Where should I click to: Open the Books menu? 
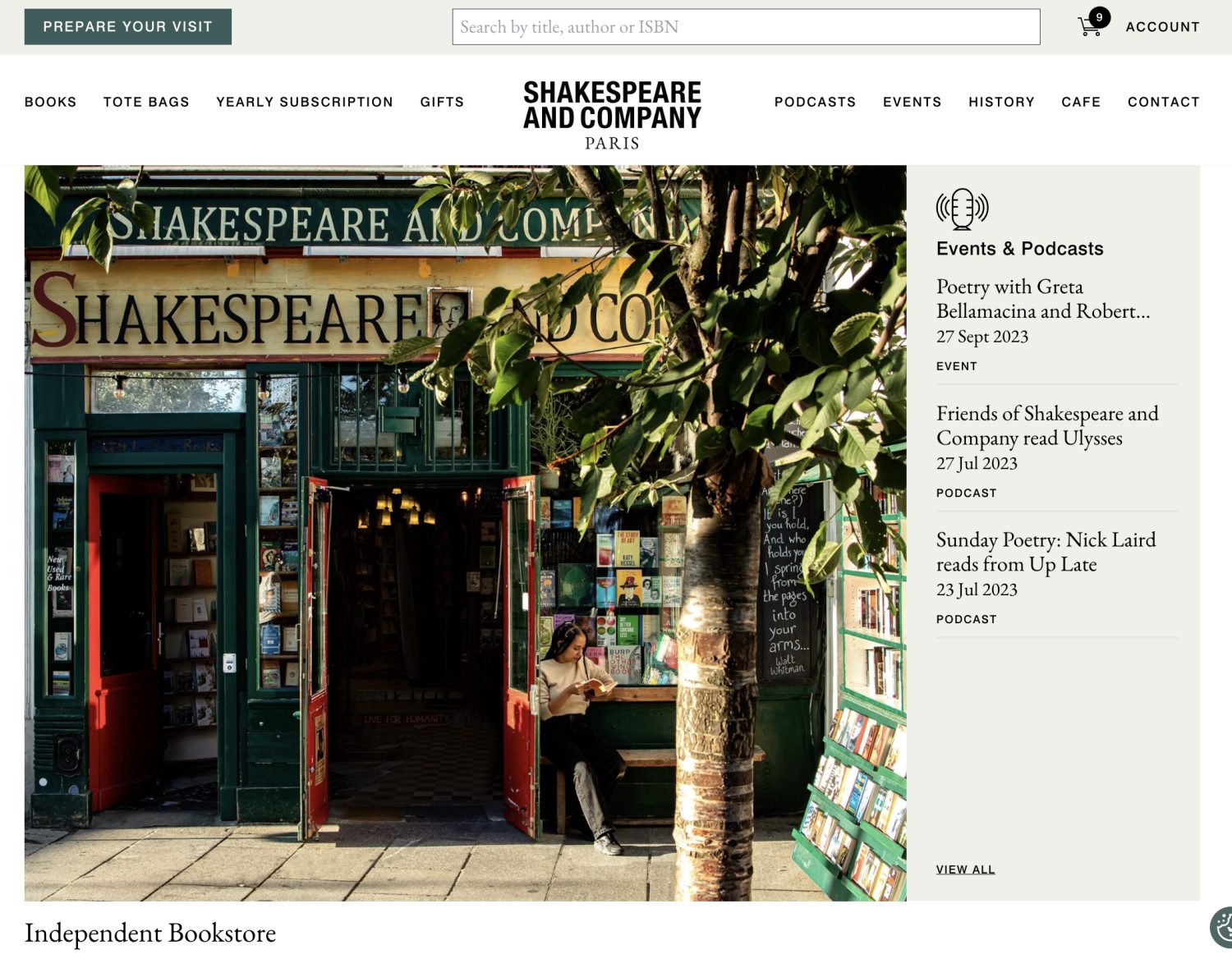[50, 102]
